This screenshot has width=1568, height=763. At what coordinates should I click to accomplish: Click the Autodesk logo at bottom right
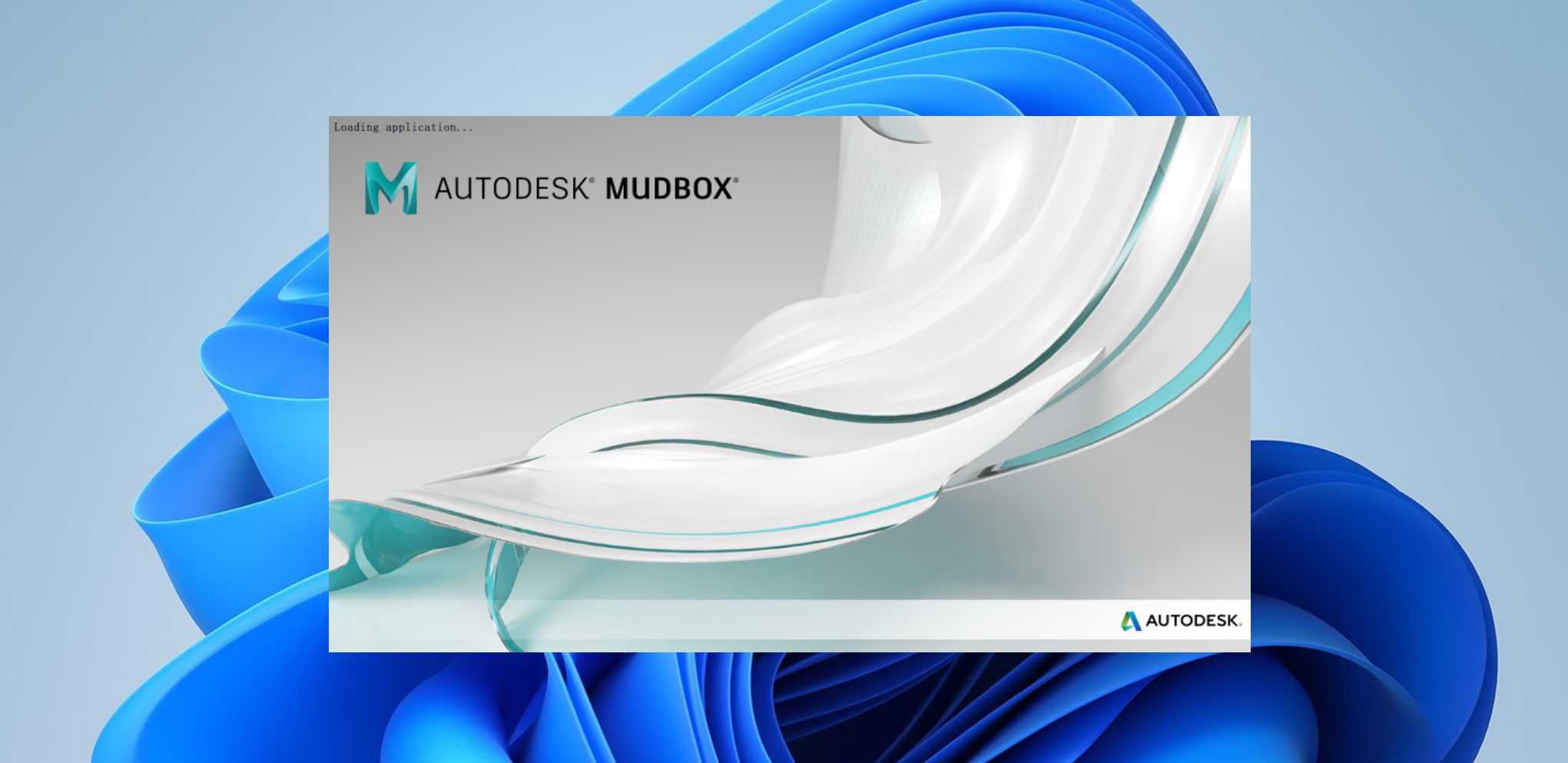click(1181, 621)
